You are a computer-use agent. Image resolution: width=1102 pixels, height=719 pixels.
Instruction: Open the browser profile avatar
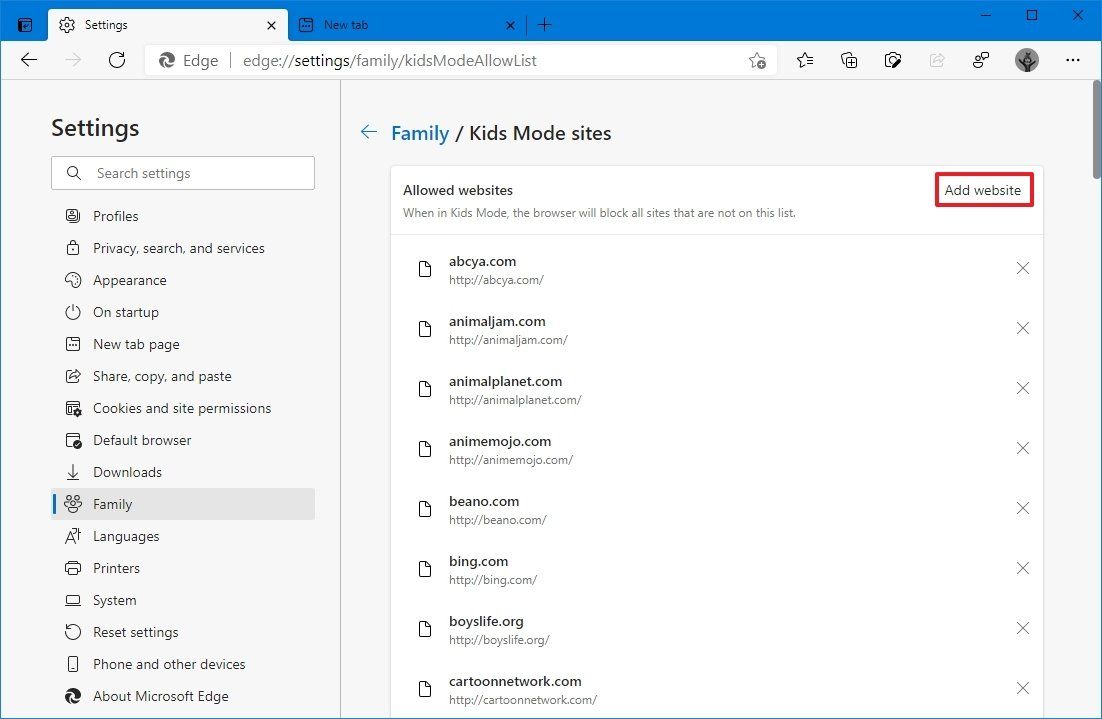click(1027, 60)
